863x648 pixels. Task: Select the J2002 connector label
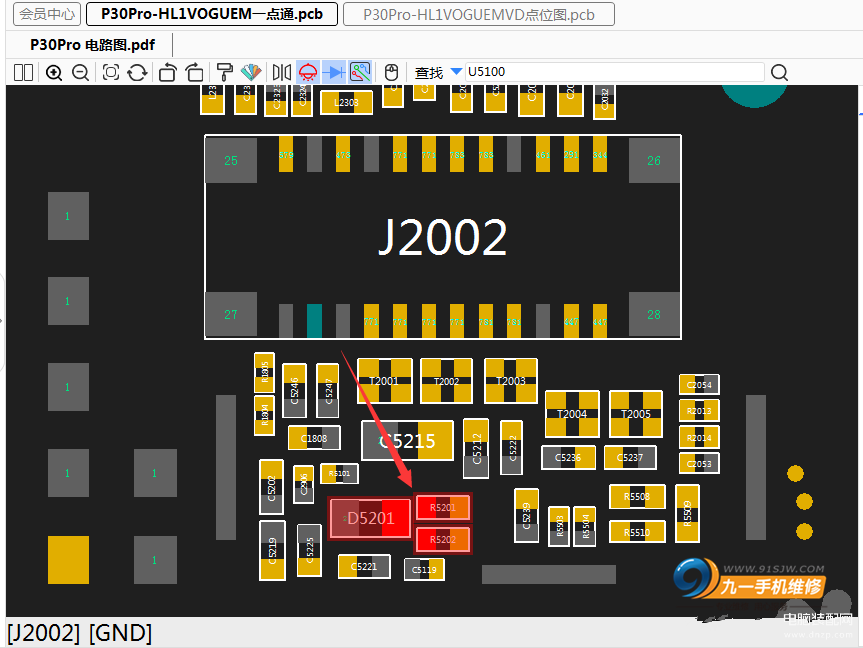443,237
